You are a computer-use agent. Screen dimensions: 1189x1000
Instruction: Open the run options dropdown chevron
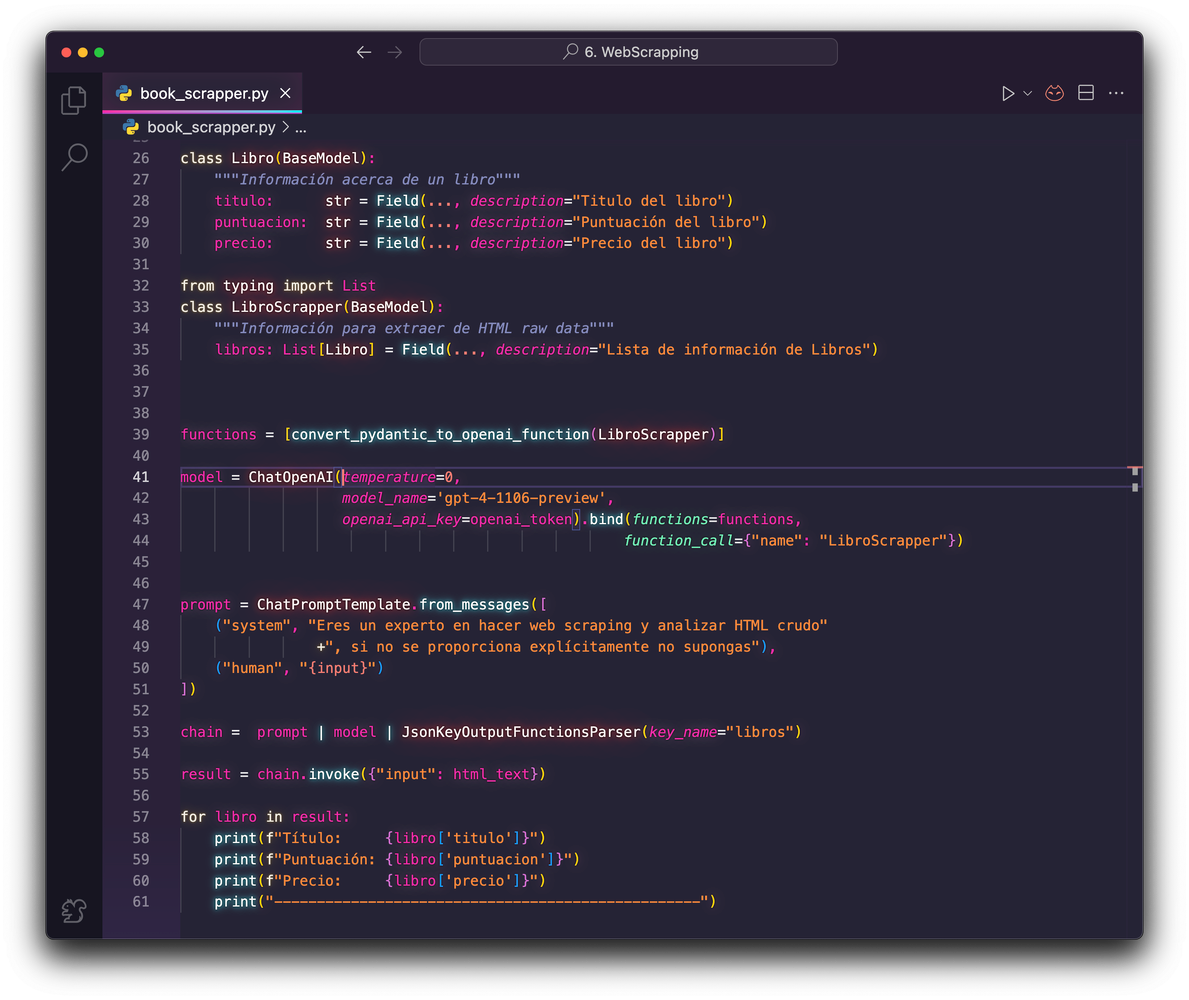pyautogui.click(x=1026, y=92)
